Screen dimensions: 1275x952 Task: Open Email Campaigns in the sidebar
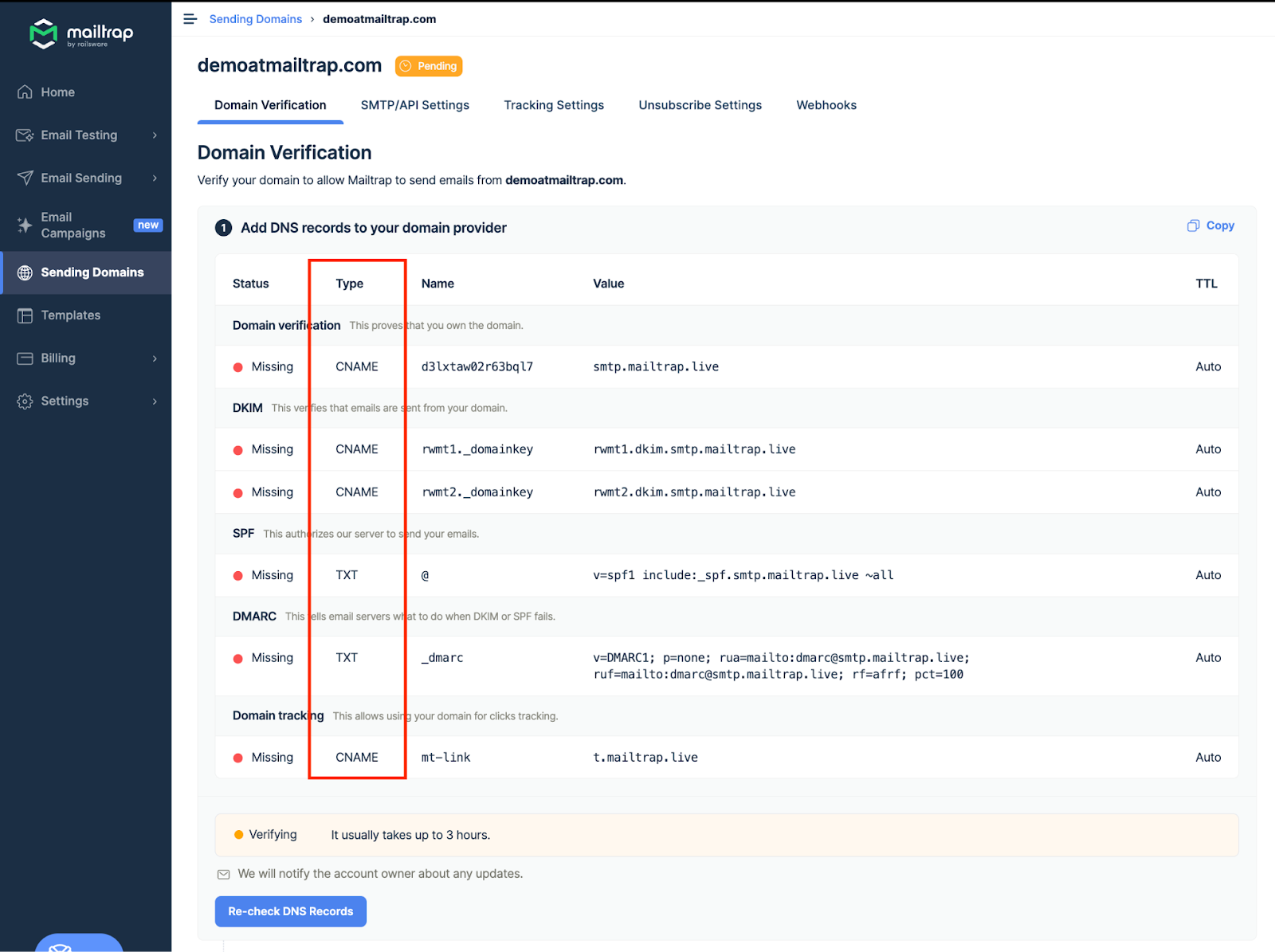pos(86,225)
